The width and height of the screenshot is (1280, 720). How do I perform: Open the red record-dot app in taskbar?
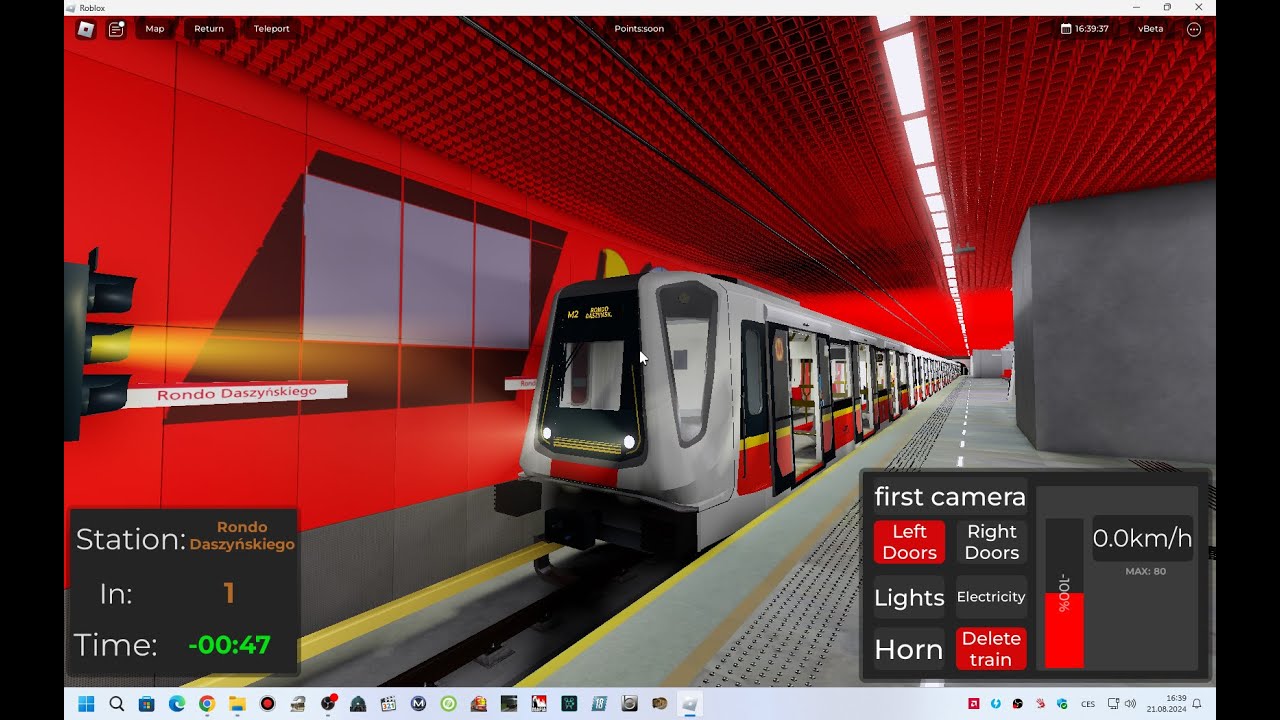[x=267, y=704]
